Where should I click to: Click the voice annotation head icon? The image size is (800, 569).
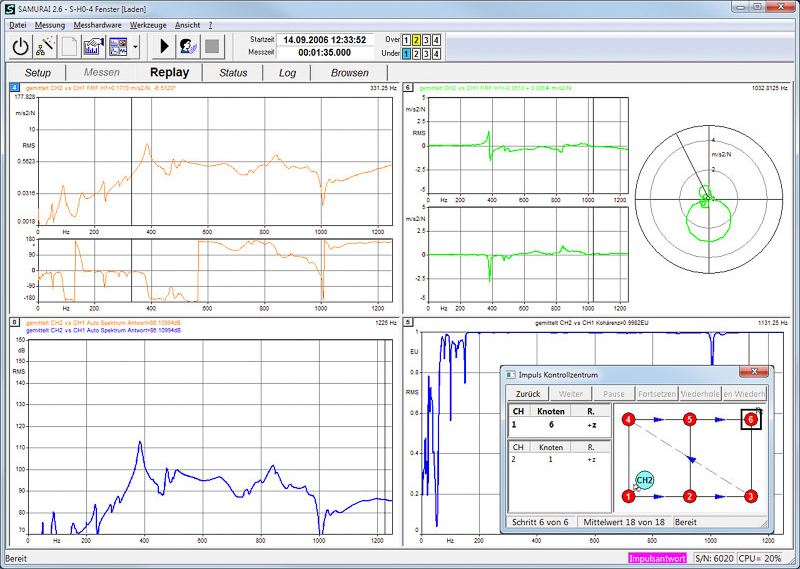coord(188,45)
